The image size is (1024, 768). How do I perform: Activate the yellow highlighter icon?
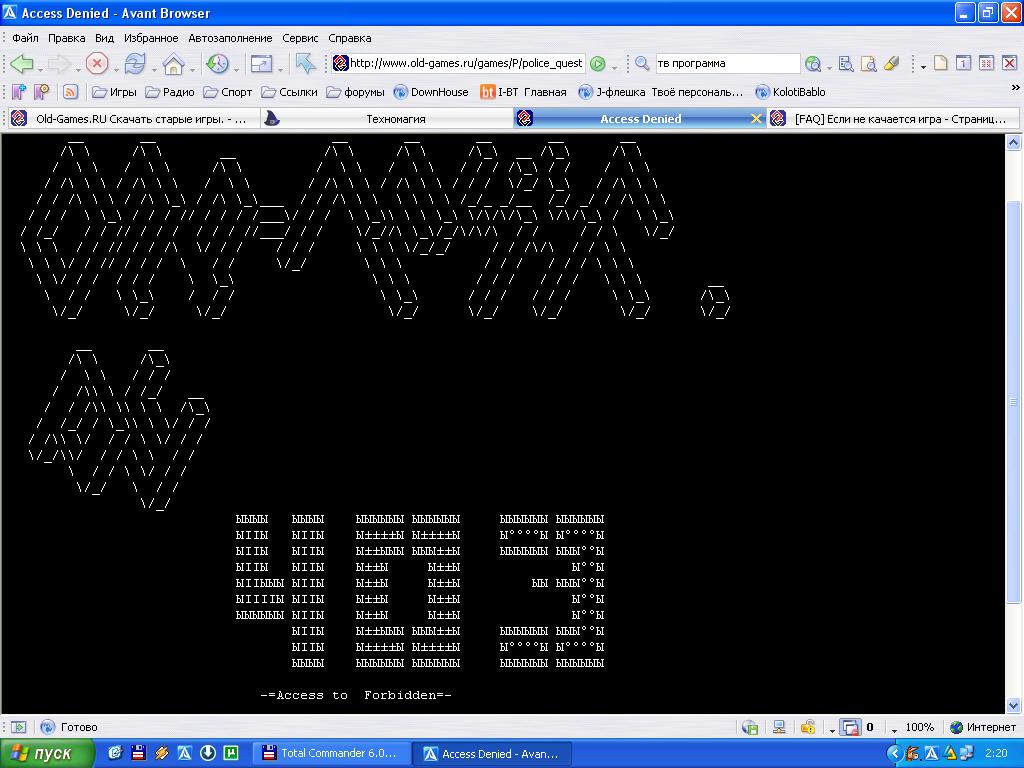(x=891, y=63)
